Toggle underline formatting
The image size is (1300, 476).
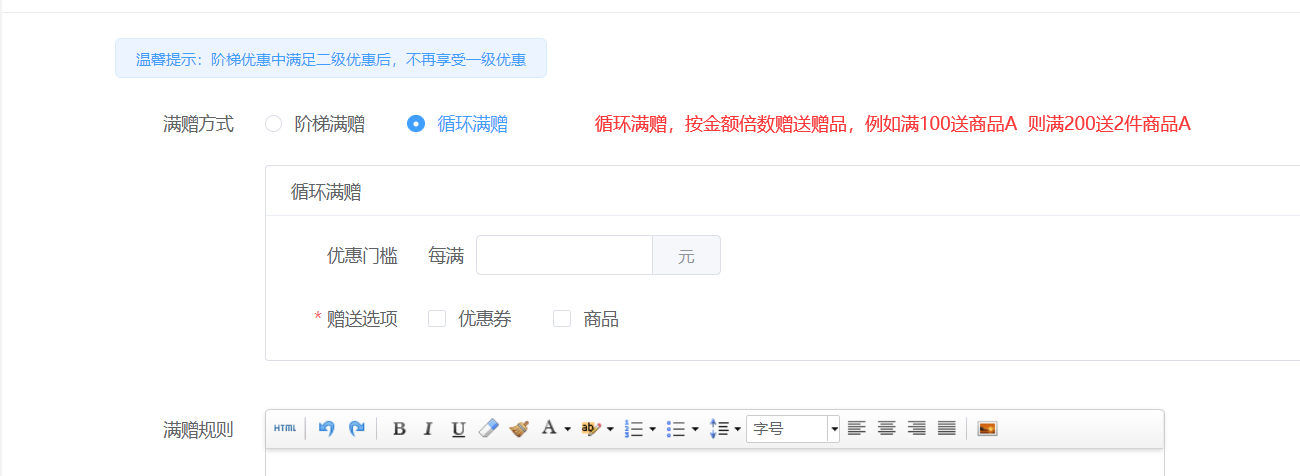point(458,429)
